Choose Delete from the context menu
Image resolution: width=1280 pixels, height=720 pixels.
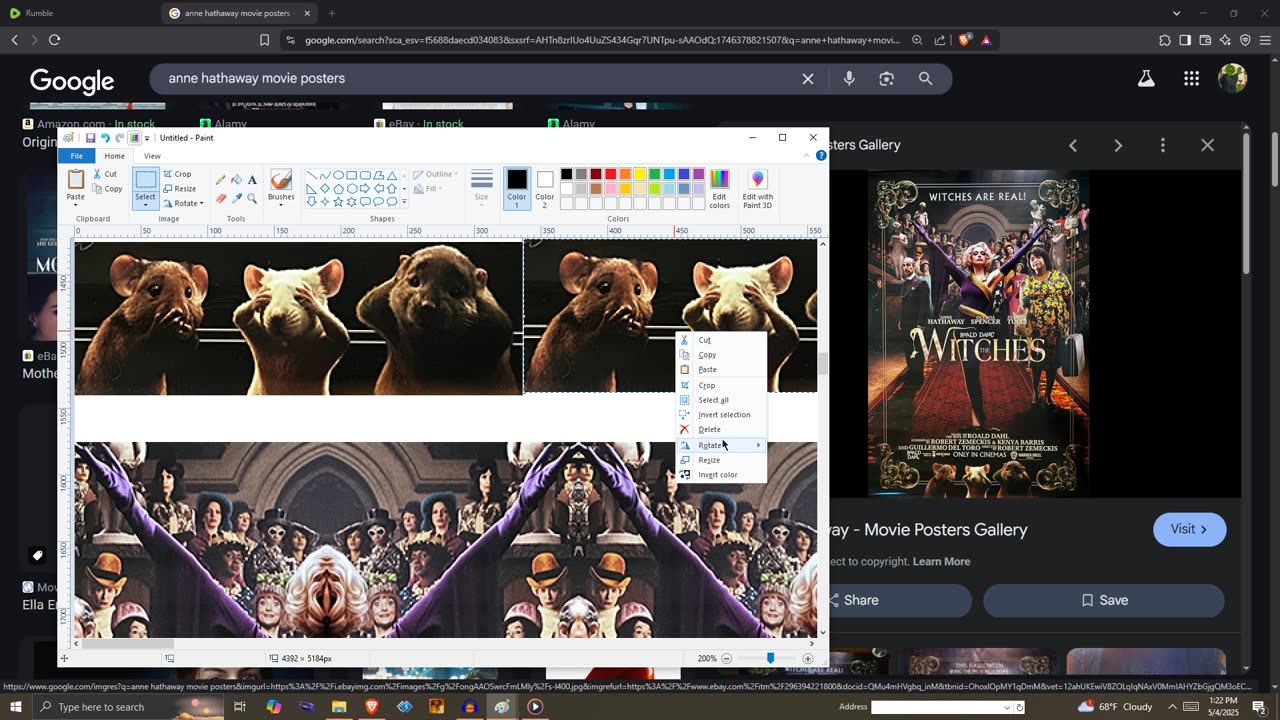click(x=721, y=429)
